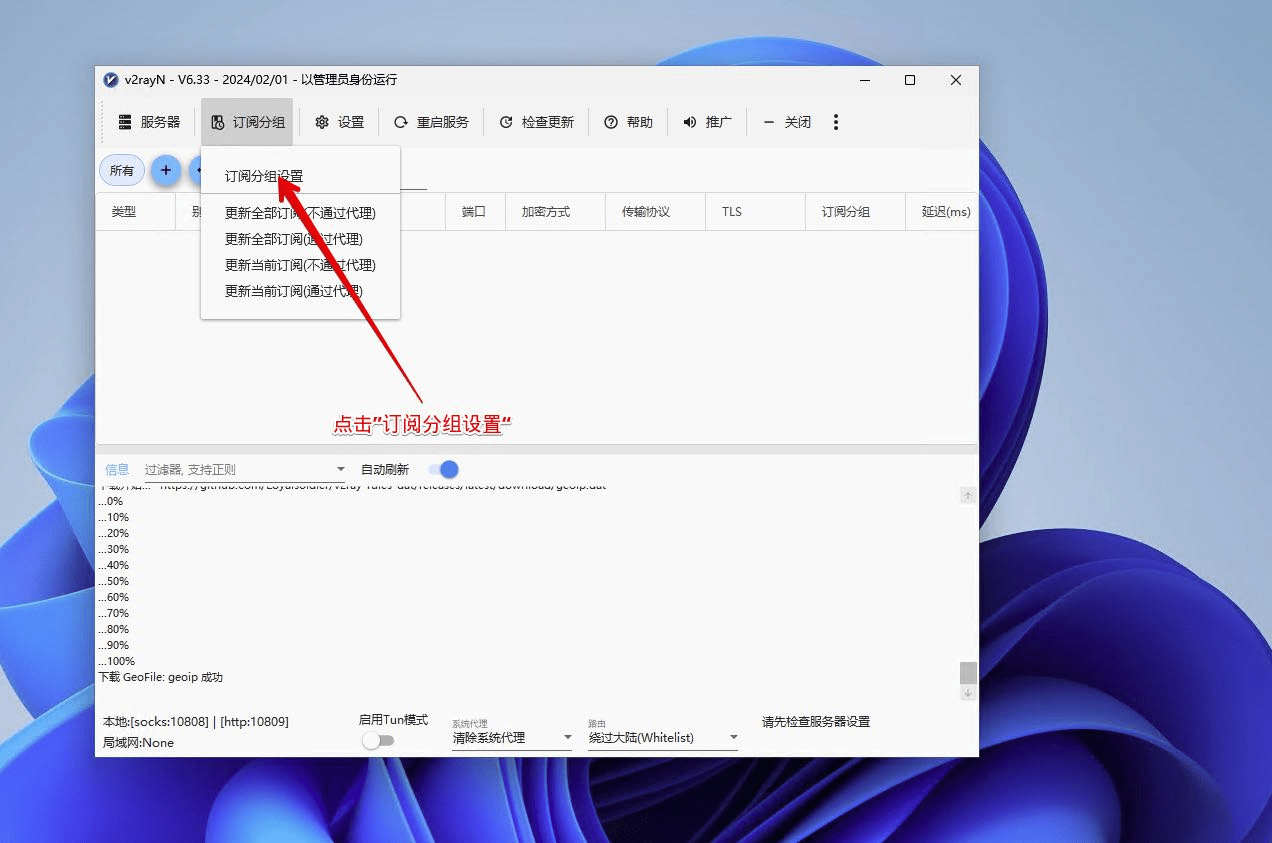Expand the log filter dropdown arrow

[x=340, y=469]
